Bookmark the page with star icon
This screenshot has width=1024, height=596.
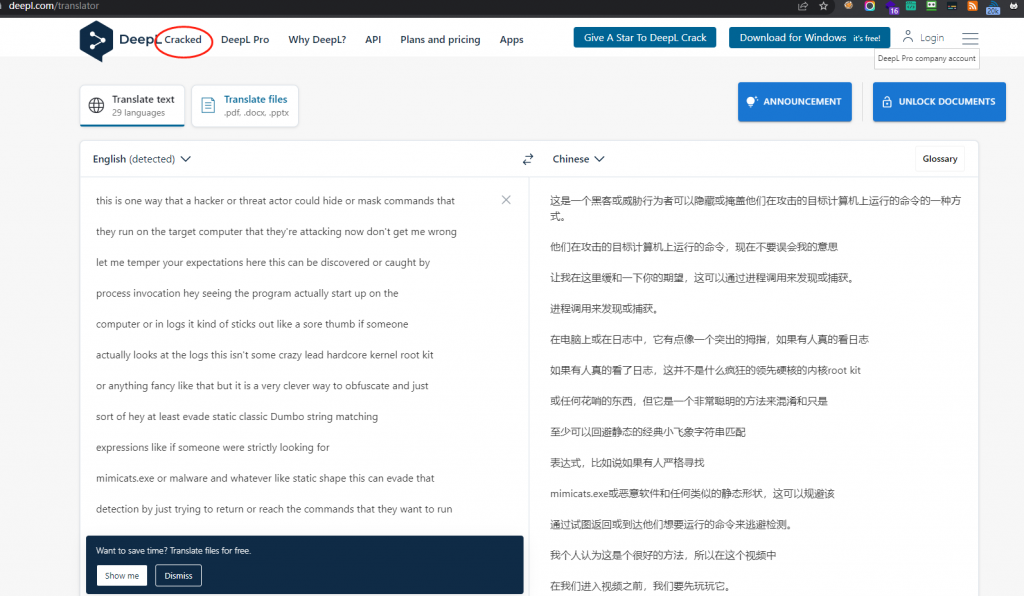824,6
